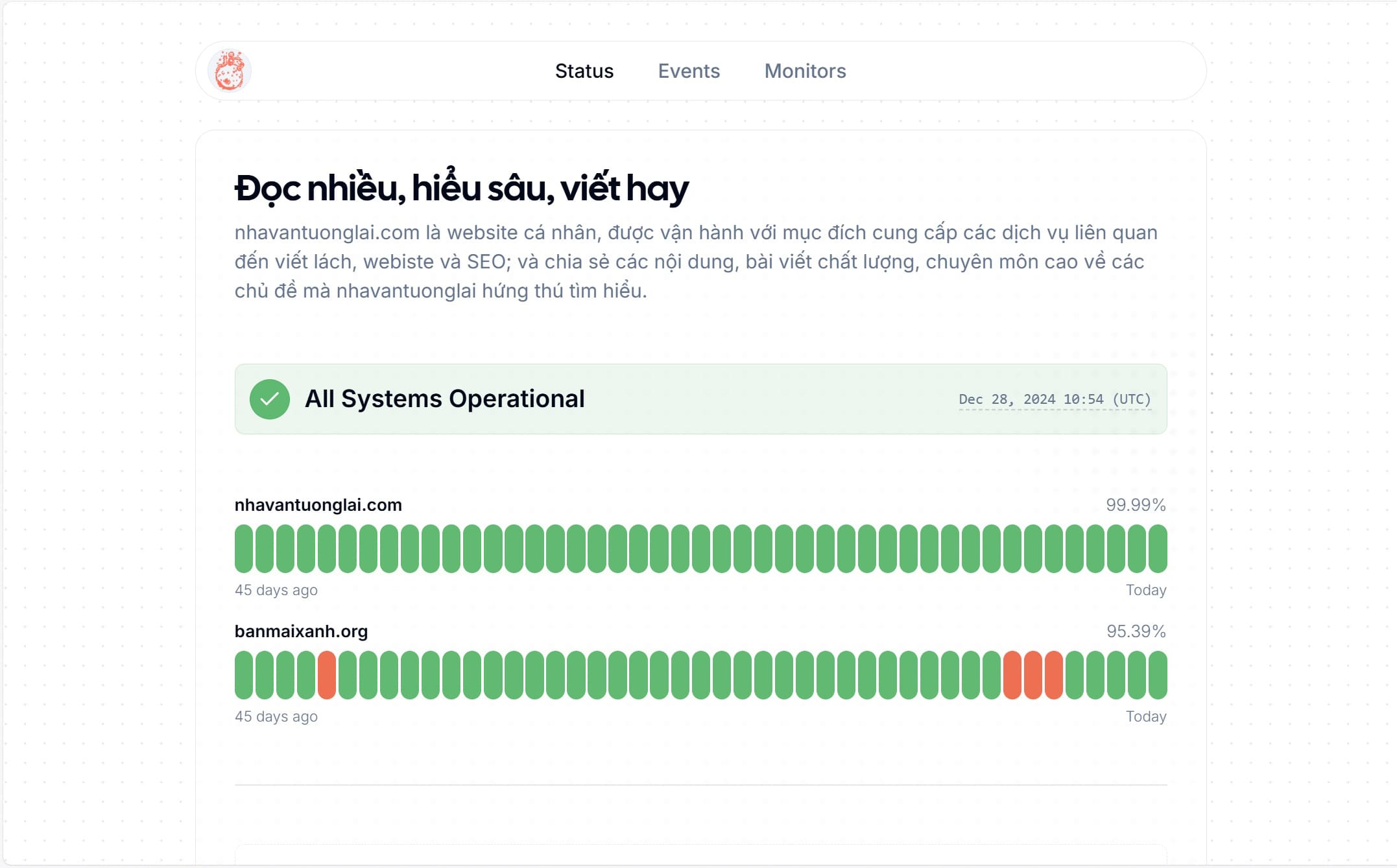
Task: Click the 95.39% uptime value
Action: tap(1136, 631)
